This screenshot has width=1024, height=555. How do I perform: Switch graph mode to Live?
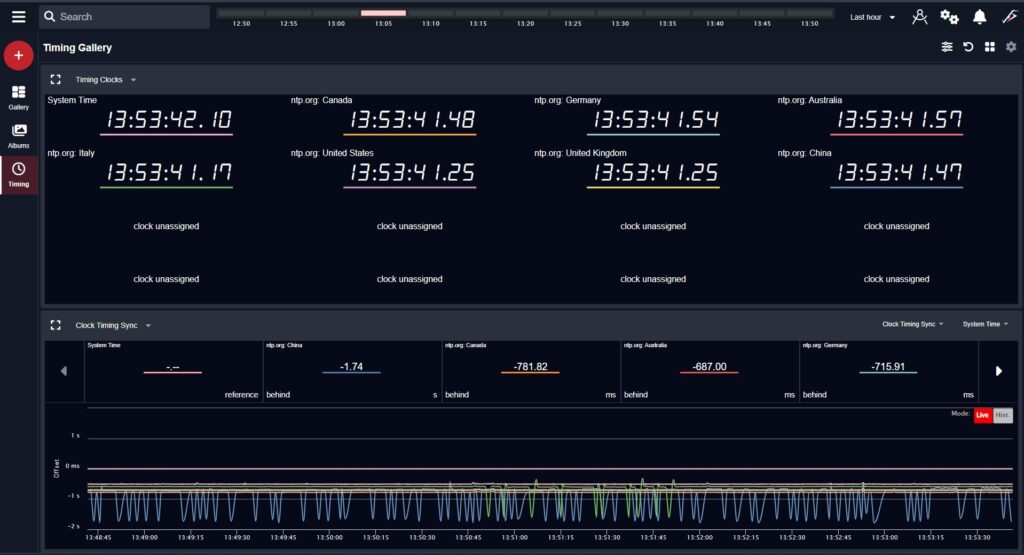coord(982,415)
